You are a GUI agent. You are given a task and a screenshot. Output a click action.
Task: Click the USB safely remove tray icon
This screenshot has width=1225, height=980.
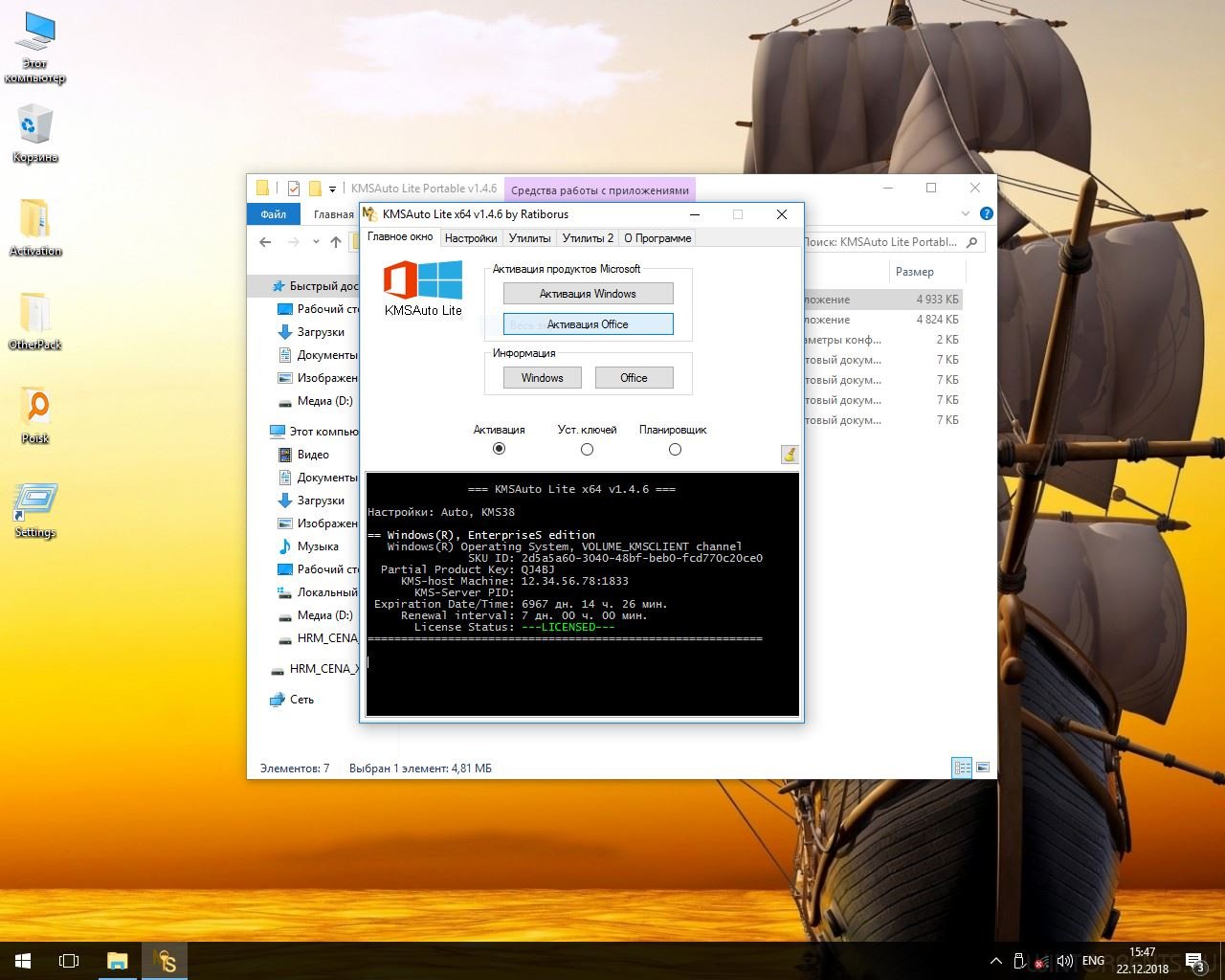pyautogui.click(x=1019, y=961)
